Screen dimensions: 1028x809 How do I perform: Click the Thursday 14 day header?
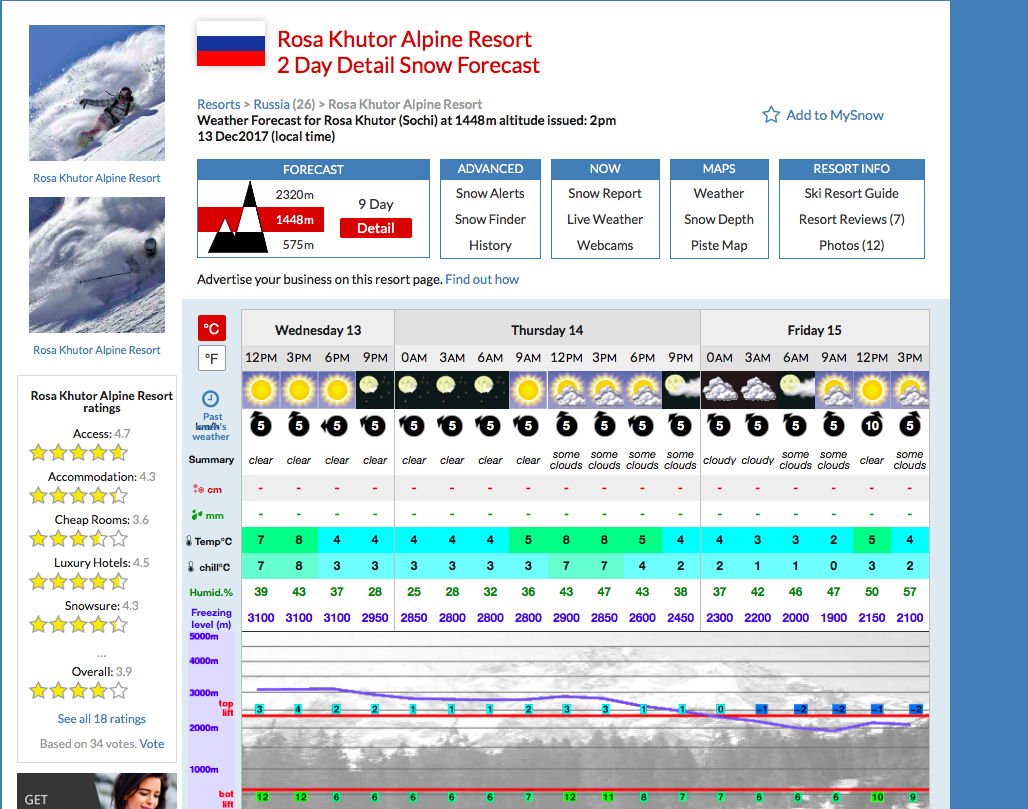547,330
